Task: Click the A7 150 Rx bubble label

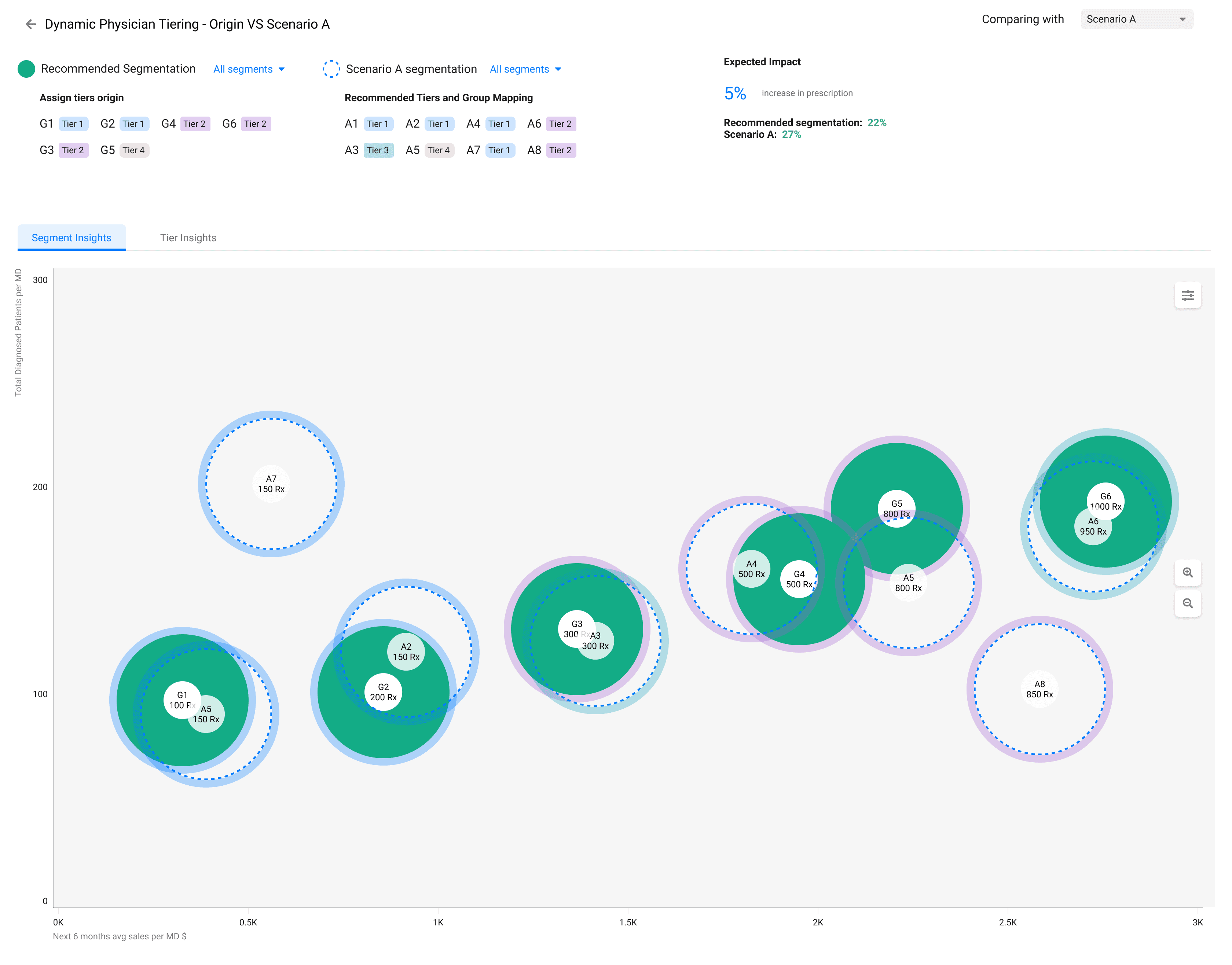Action: pyautogui.click(x=271, y=484)
